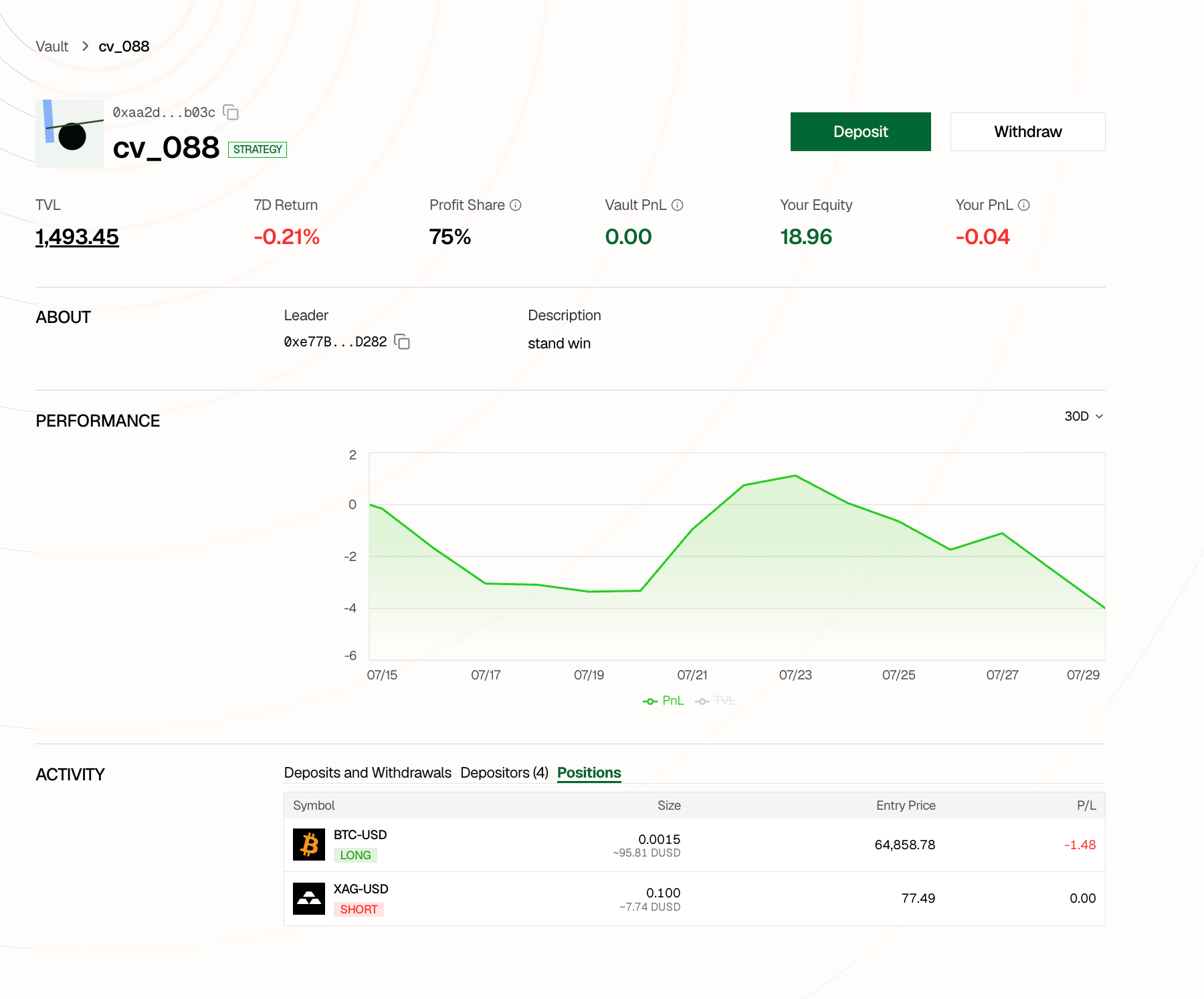
Task: Open the Your PnL info icon
Action: coord(1024,205)
